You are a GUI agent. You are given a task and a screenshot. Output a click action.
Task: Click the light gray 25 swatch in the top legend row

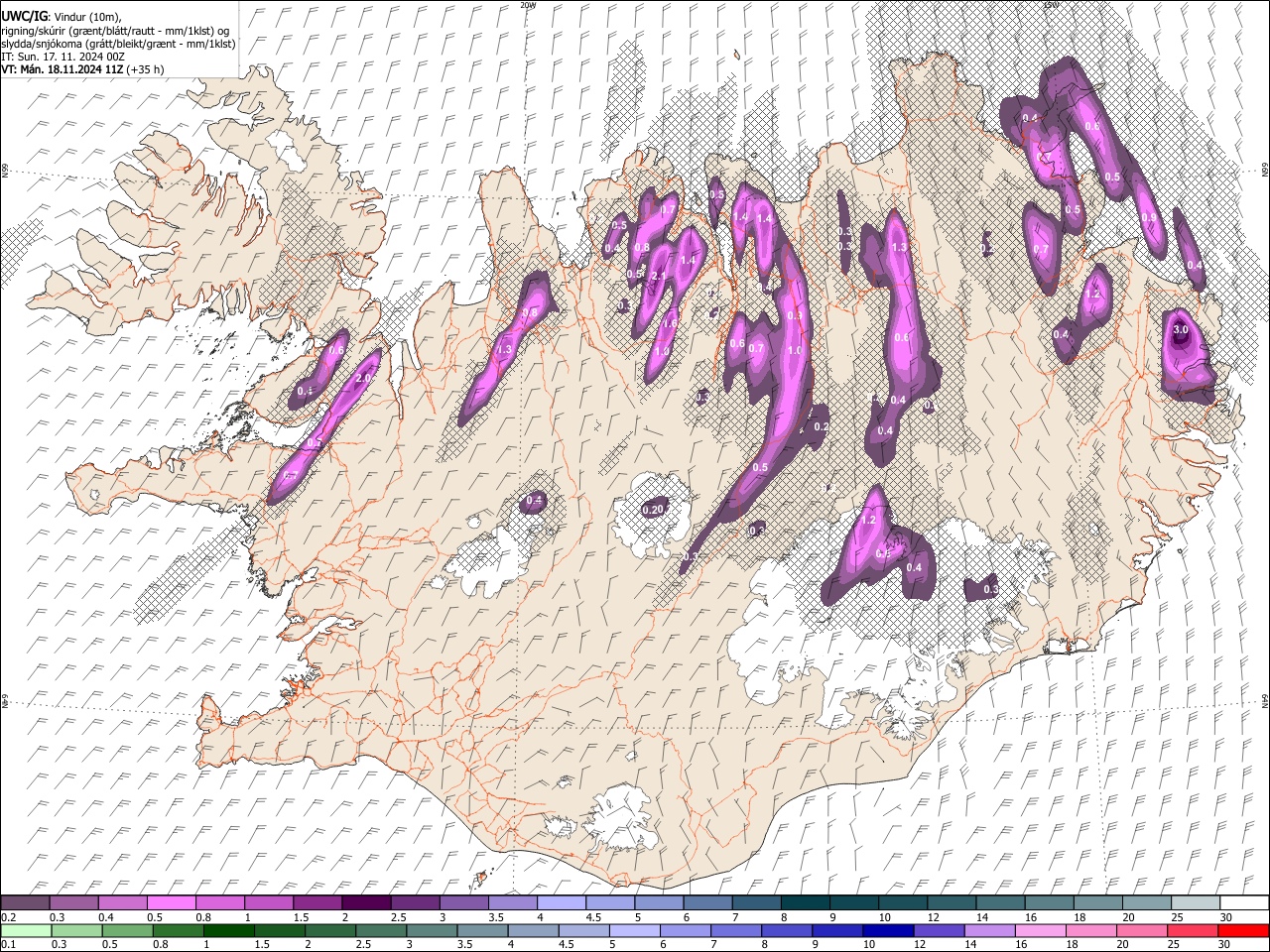1195,903
